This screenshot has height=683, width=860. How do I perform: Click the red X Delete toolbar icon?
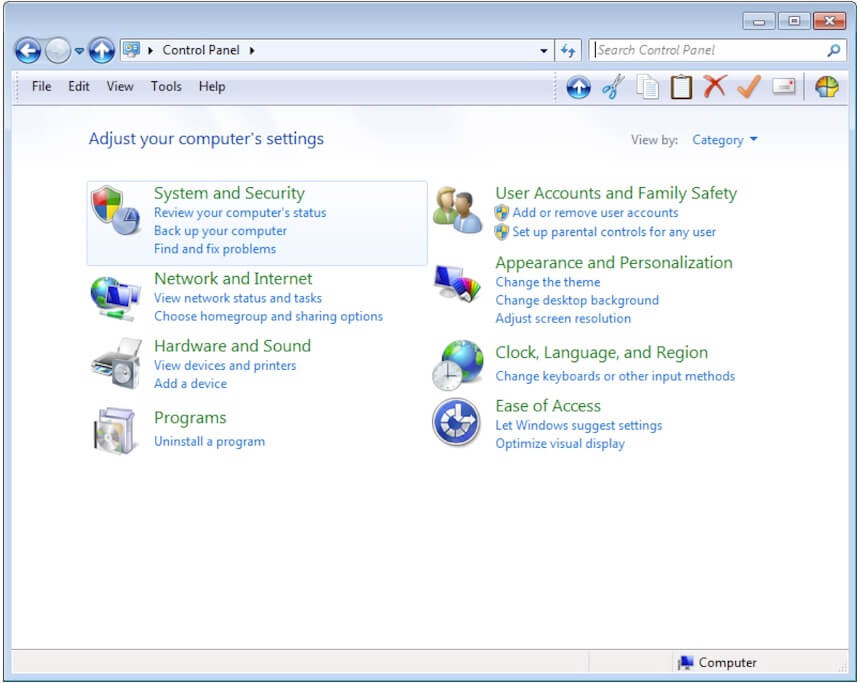pos(715,87)
